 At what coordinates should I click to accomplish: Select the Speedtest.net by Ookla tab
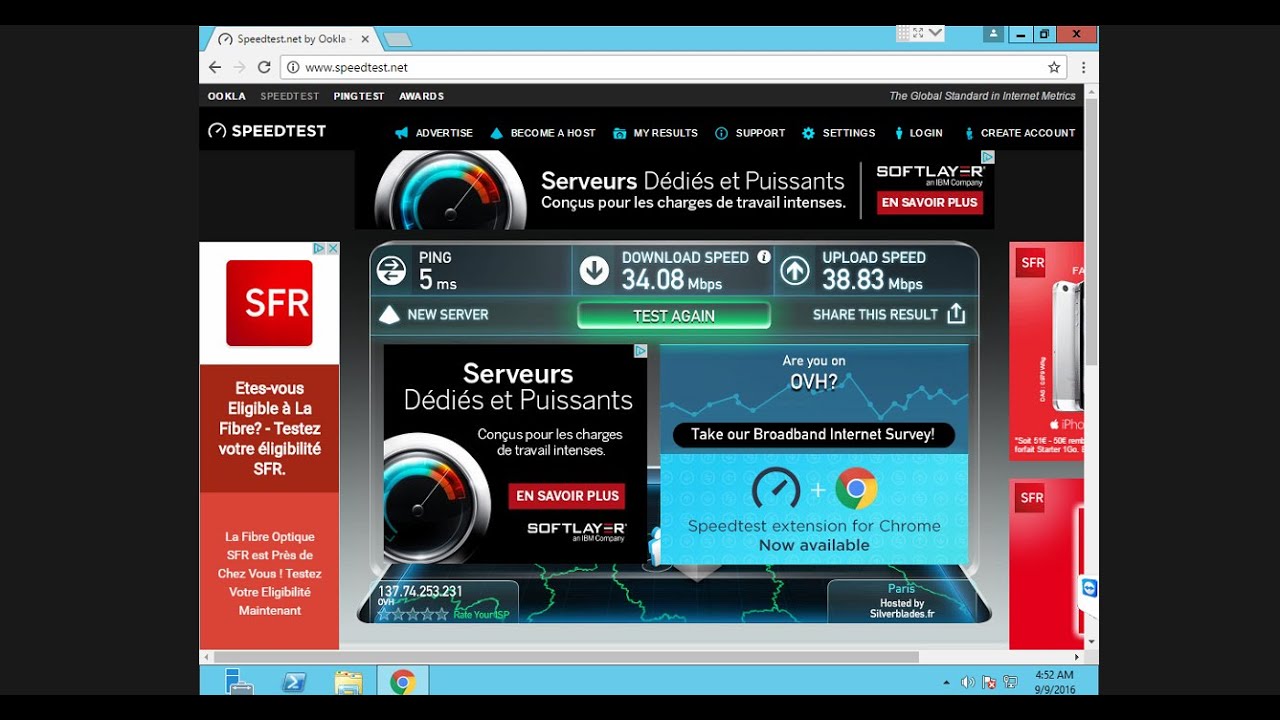point(290,39)
